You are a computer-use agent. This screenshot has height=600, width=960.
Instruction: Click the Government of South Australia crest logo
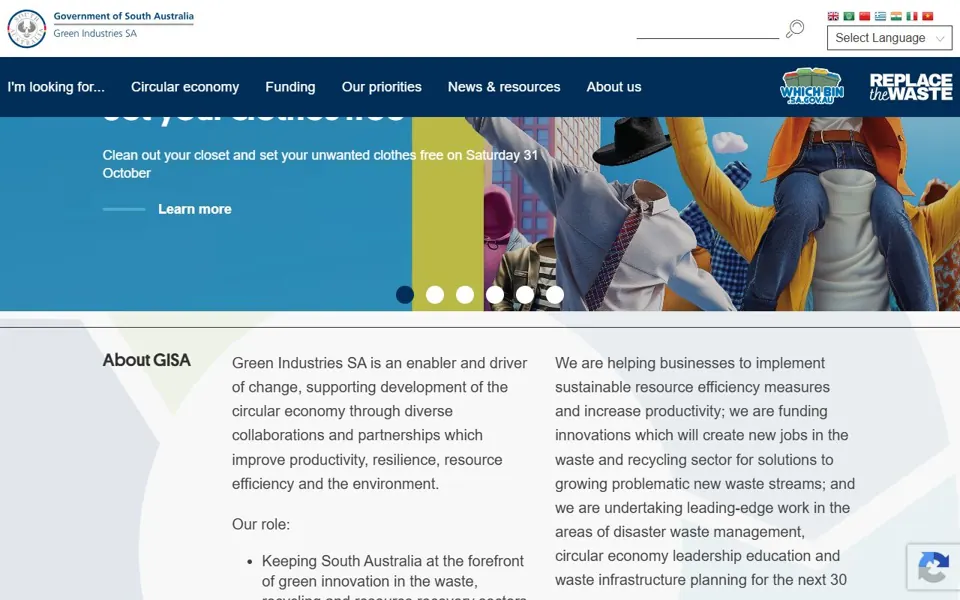click(26, 29)
